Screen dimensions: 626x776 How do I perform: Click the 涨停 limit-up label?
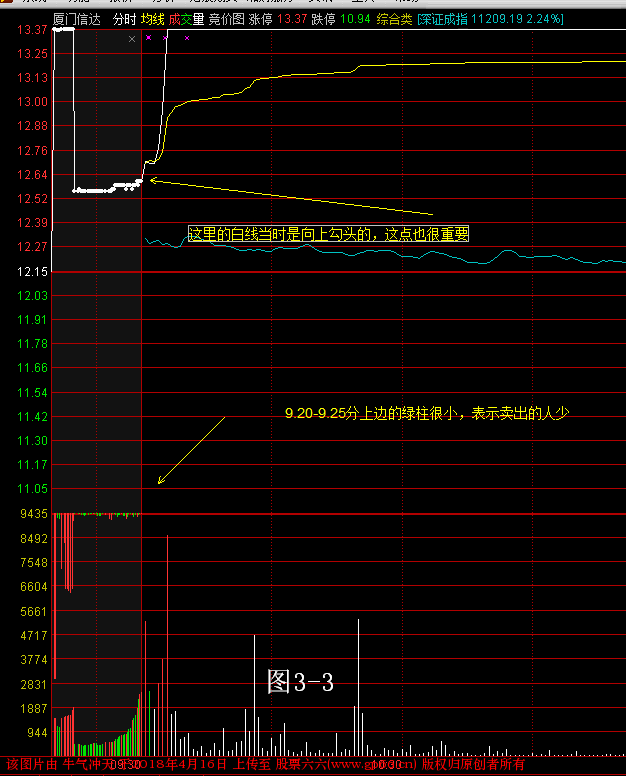tap(261, 18)
